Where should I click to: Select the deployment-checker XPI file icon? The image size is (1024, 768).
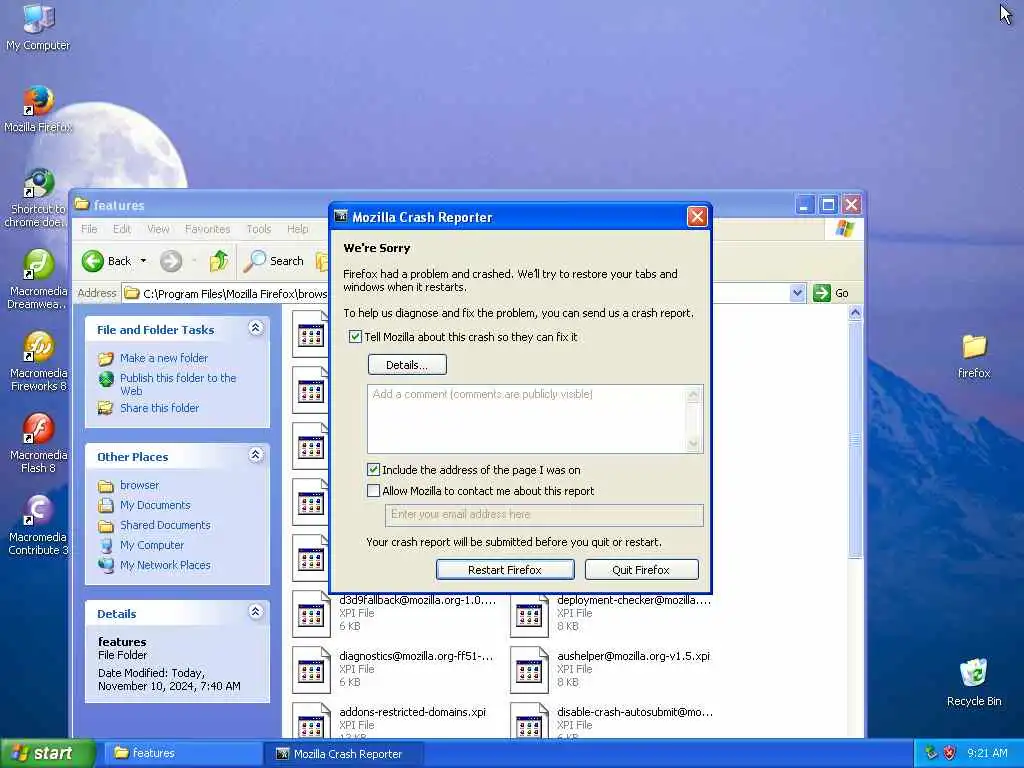tap(529, 614)
